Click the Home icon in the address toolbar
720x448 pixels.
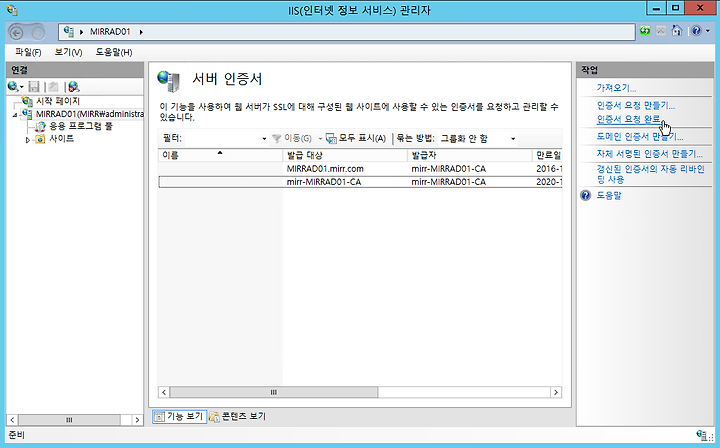click(x=677, y=31)
